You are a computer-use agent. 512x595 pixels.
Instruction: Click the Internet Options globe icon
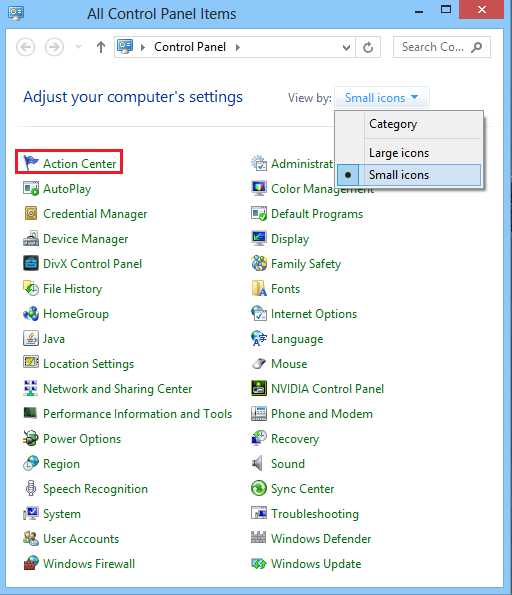(x=259, y=313)
